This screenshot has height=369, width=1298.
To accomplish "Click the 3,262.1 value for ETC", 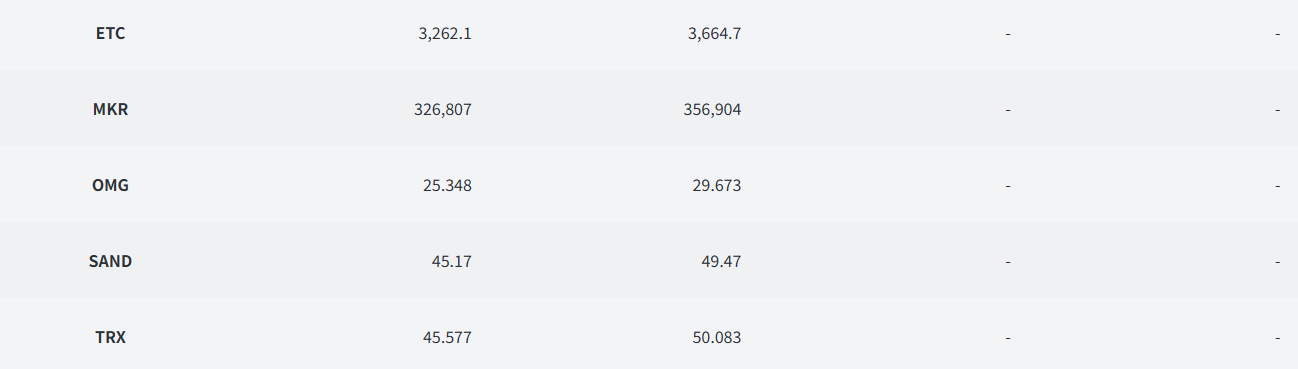I will click(445, 33).
